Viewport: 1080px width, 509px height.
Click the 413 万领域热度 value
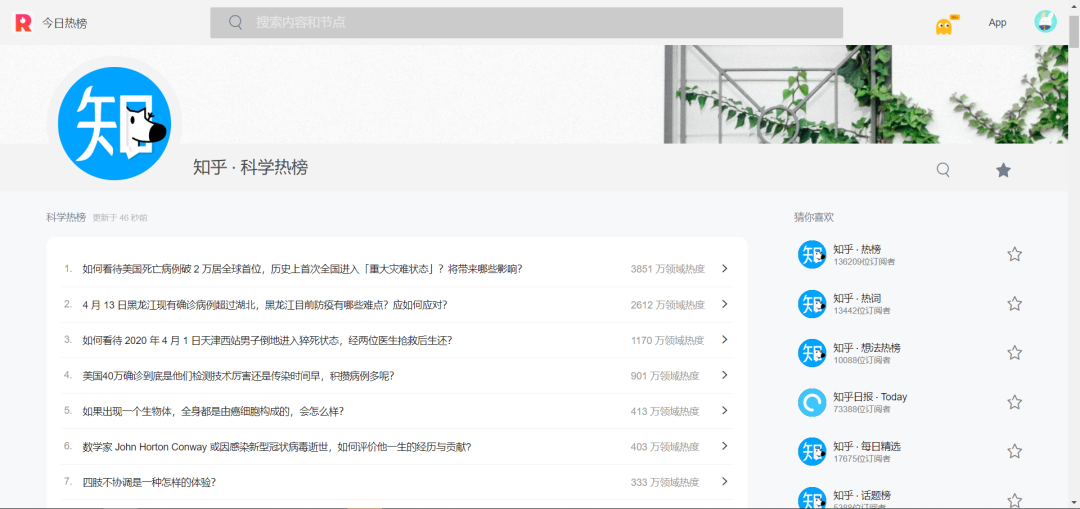click(665, 411)
